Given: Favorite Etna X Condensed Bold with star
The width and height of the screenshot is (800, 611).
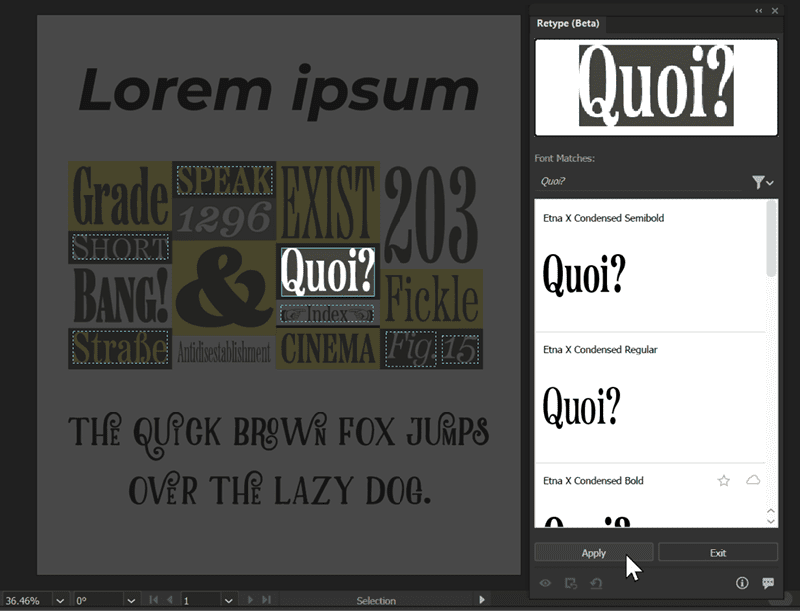Looking at the screenshot, I should click(x=723, y=480).
